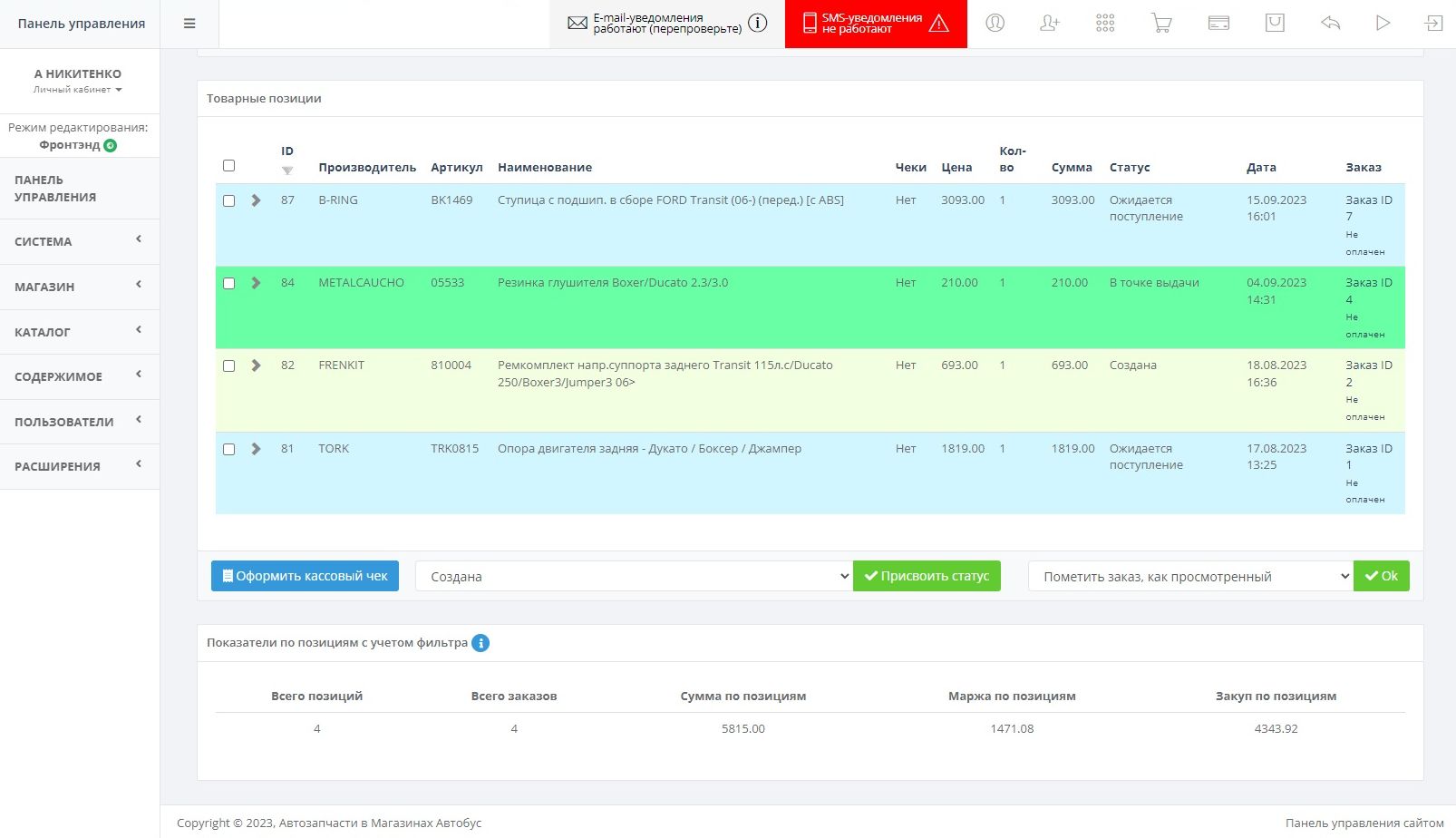1456x838 pixels.
Task: Check the select-all checkbox in table header
Action: tap(229, 165)
